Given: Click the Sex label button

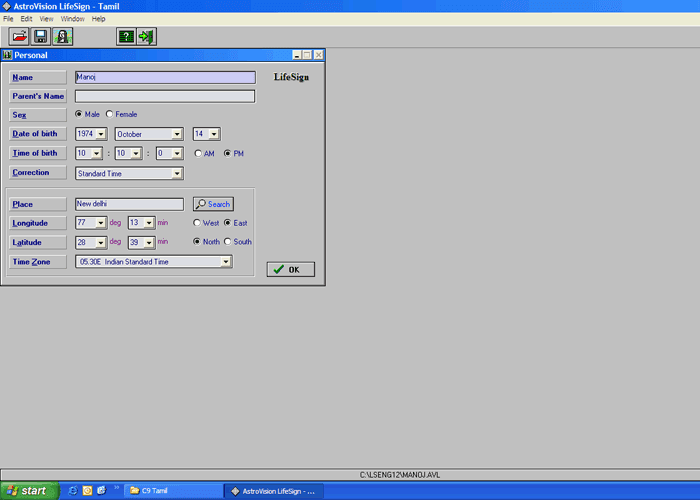Looking at the screenshot, I should (x=38, y=115).
